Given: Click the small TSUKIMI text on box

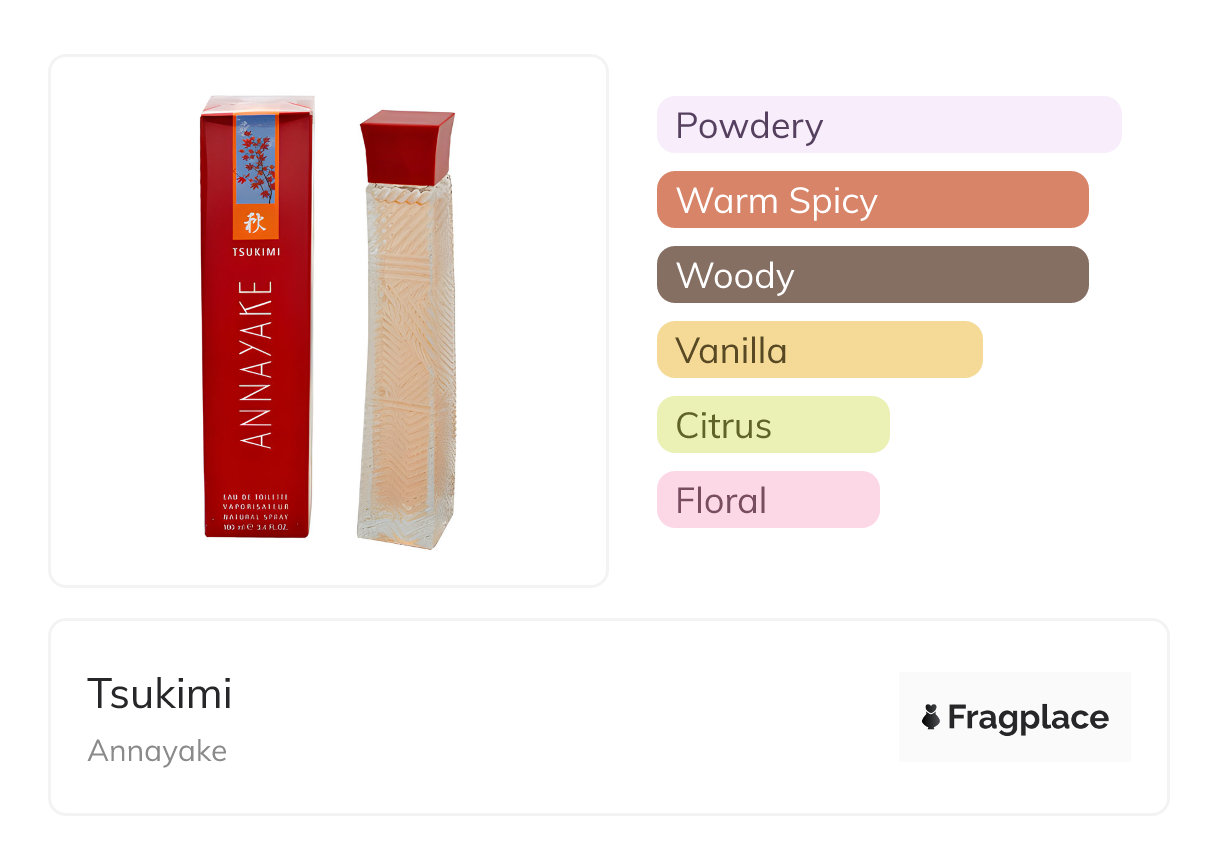Looking at the screenshot, I should pos(256,252).
